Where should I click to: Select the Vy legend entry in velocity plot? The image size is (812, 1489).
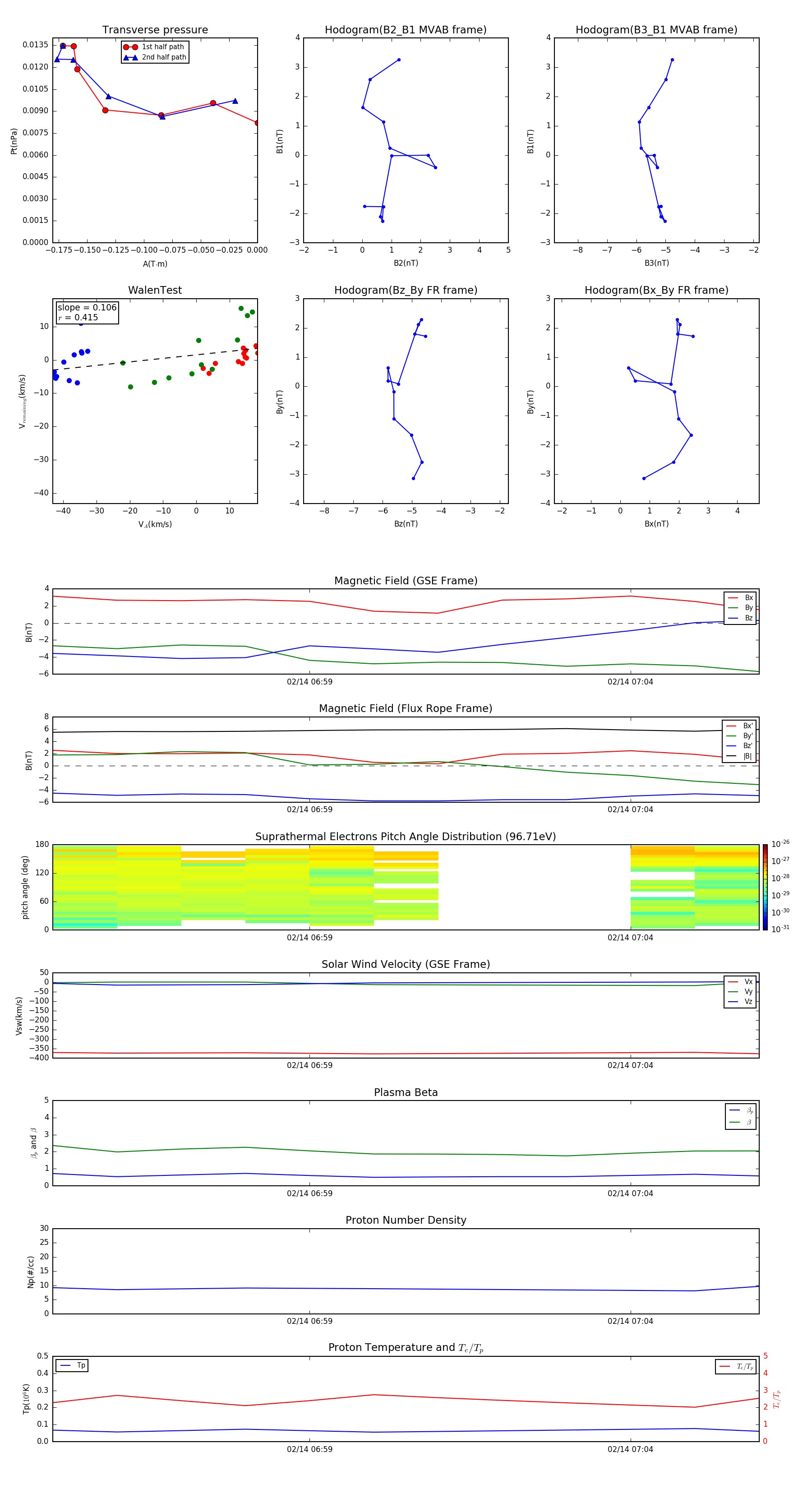[740, 992]
